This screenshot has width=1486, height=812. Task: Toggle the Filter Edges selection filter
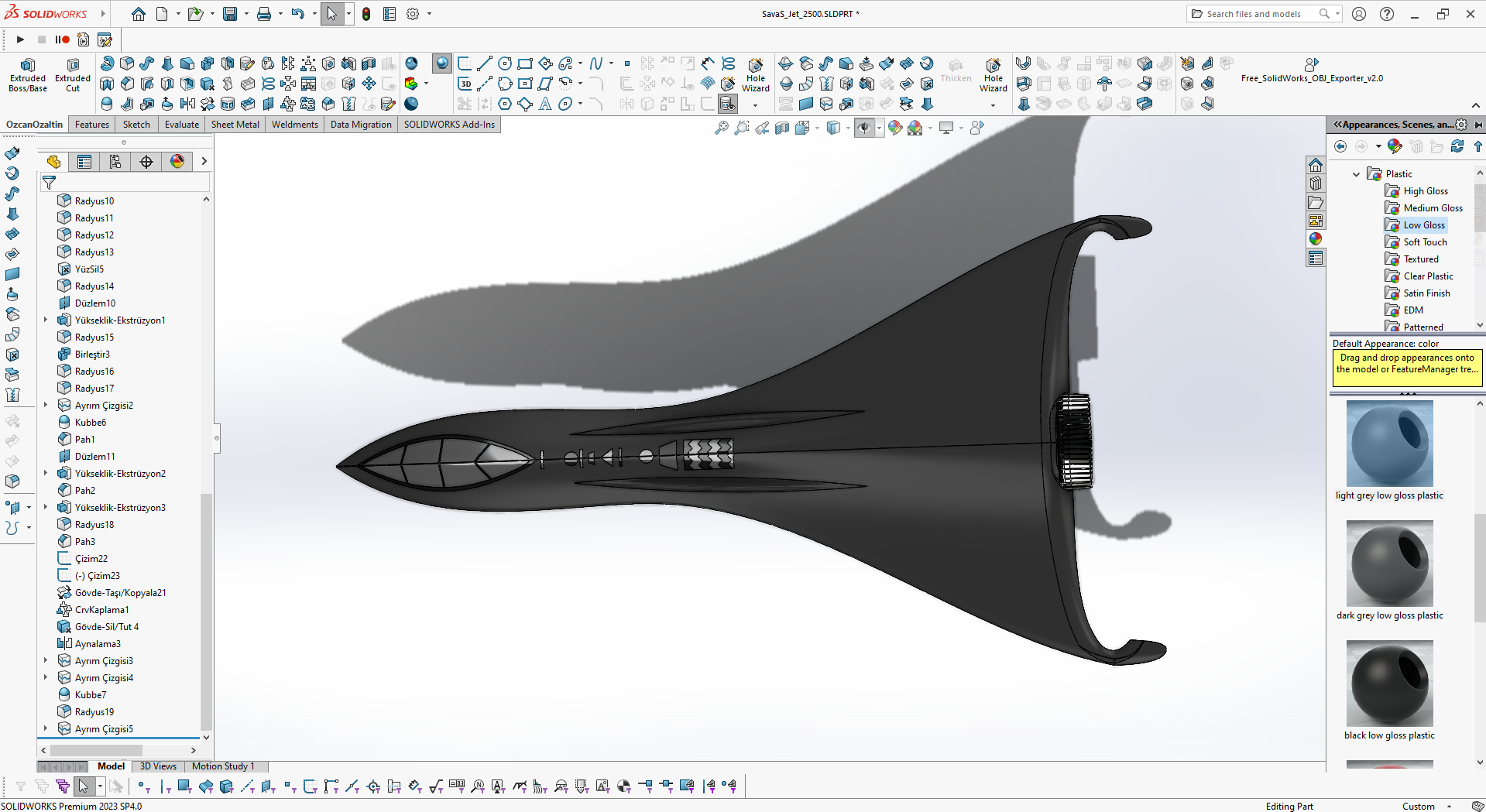pos(164,786)
